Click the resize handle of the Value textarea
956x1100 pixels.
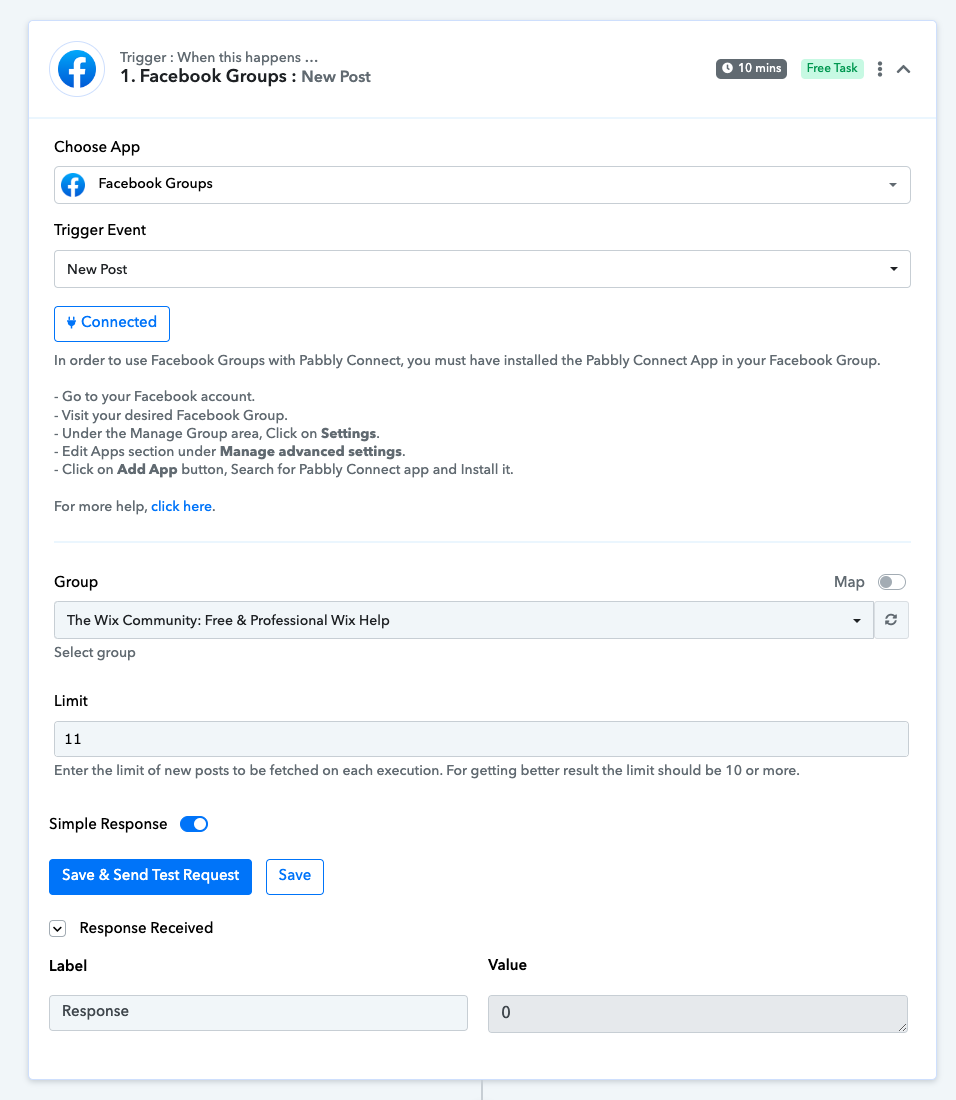pos(902,1027)
